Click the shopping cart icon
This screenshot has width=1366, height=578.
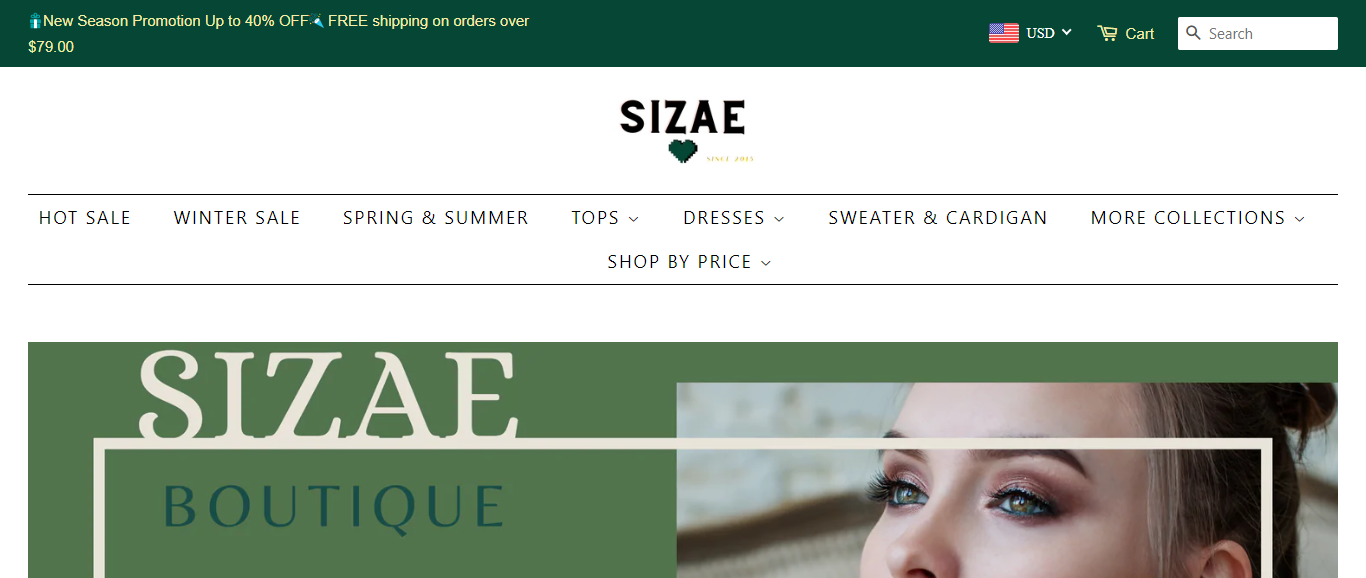pyautogui.click(x=1107, y=33)
